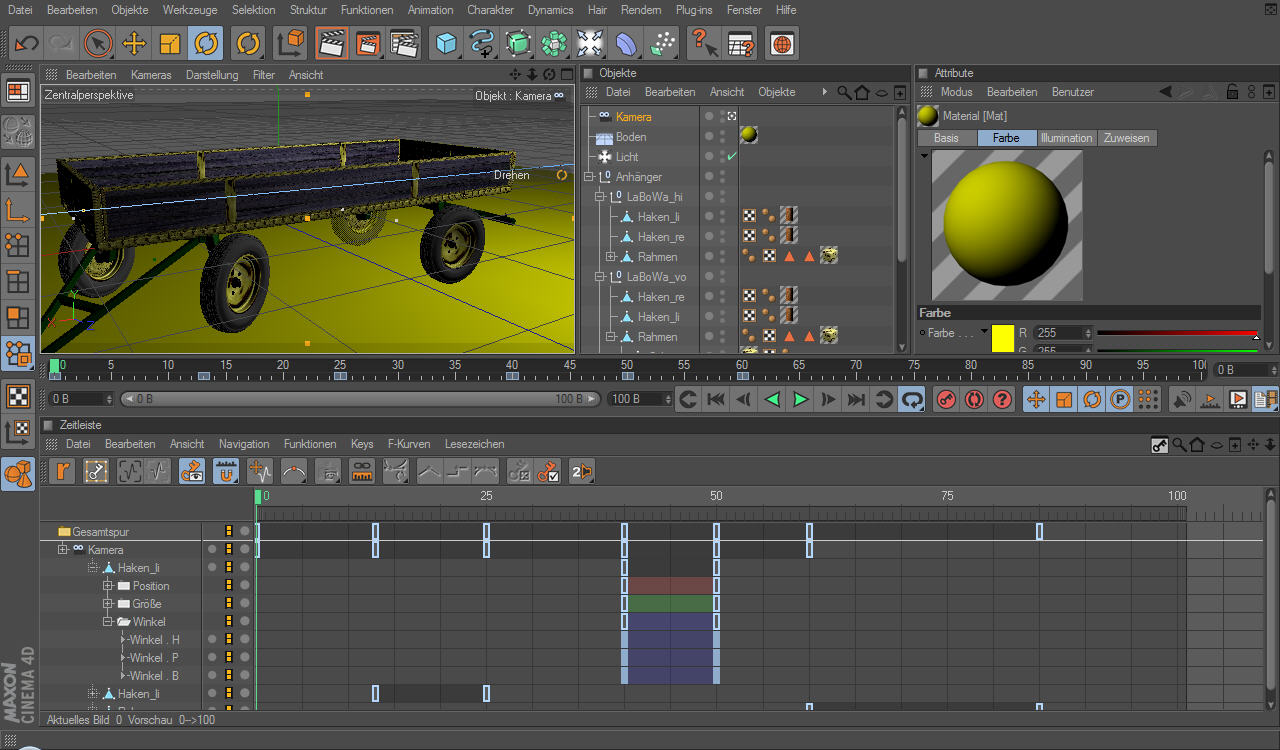Click the Render View clapperboard icon
Image resolution: width=1280 pixels, height=750 pixels.
pyautogui.click(x=332, y=43)
